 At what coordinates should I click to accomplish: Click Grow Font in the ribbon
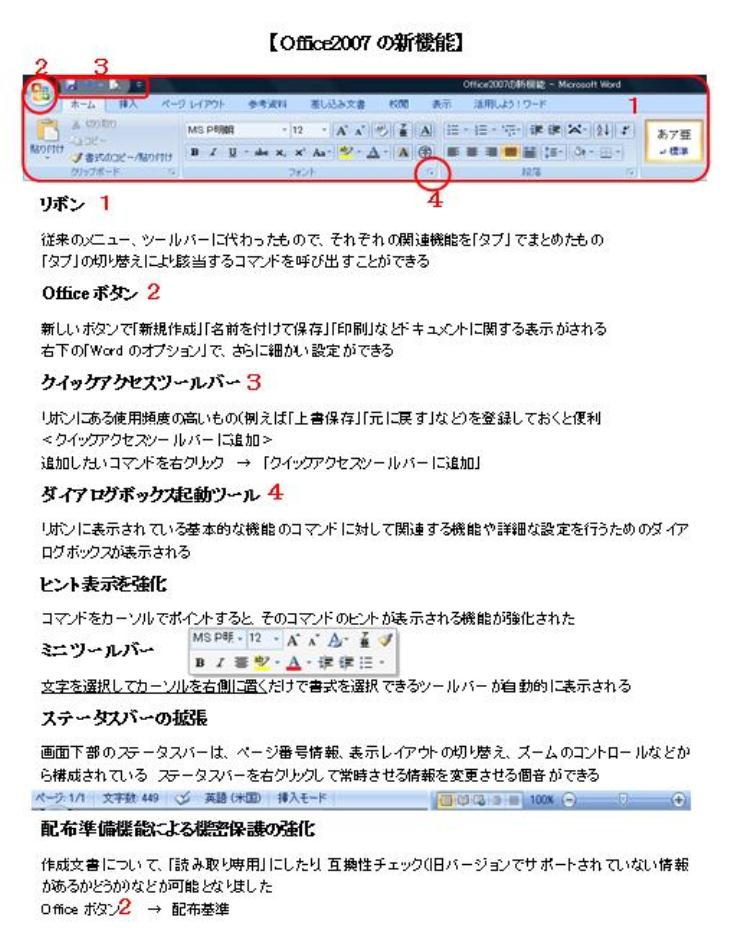pos(341,130)
